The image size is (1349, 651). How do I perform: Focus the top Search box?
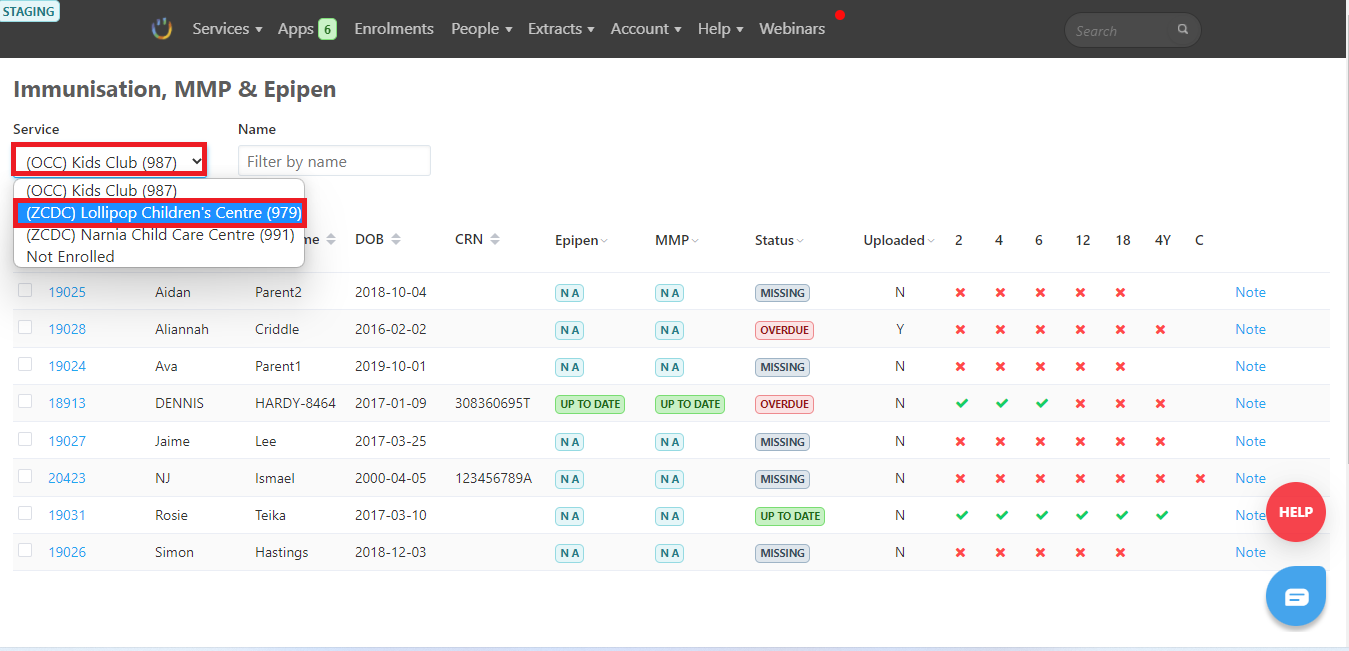pos(1132,30)
